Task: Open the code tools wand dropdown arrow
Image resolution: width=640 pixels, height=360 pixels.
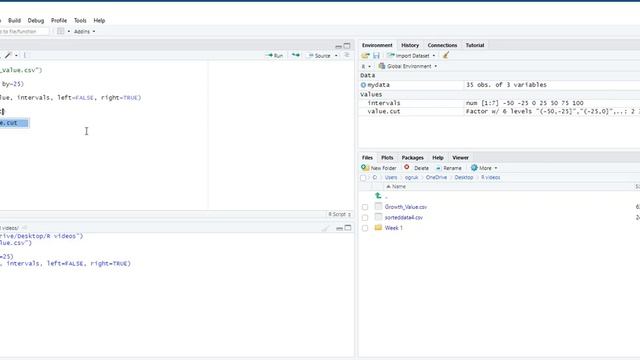Action: pyautogui.click(x=16, y=55)
